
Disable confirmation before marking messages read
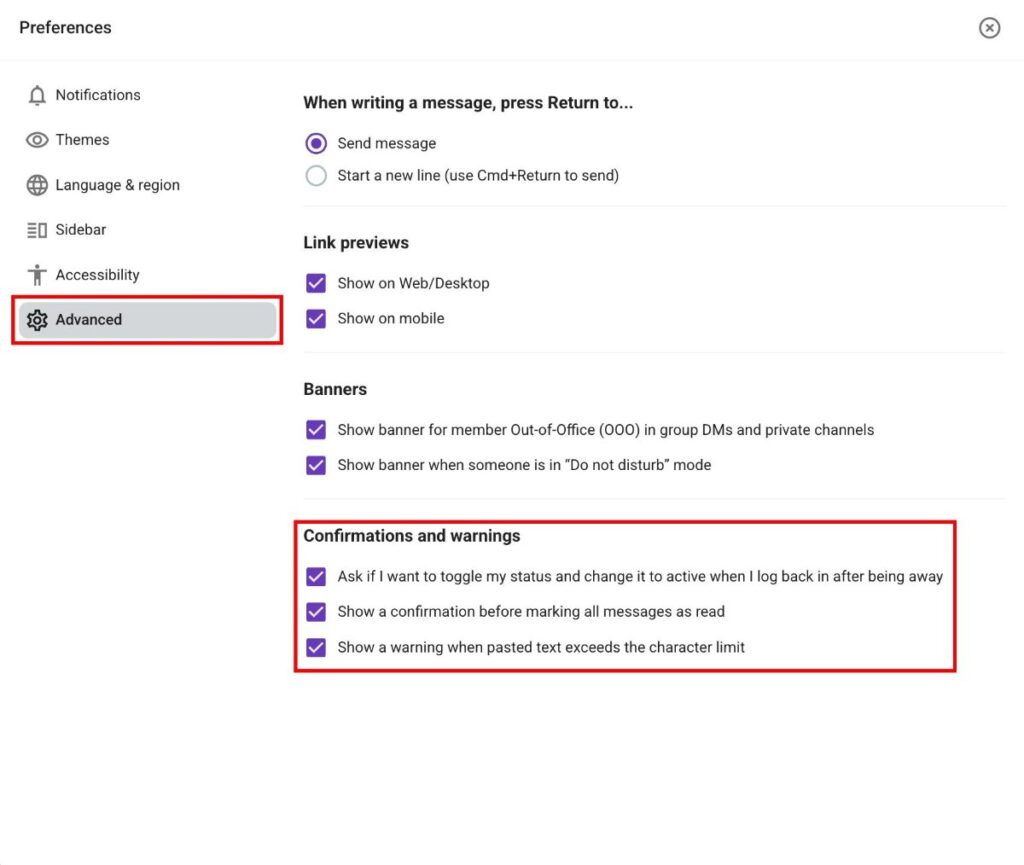pyautogui.click(x=316, y=612)
